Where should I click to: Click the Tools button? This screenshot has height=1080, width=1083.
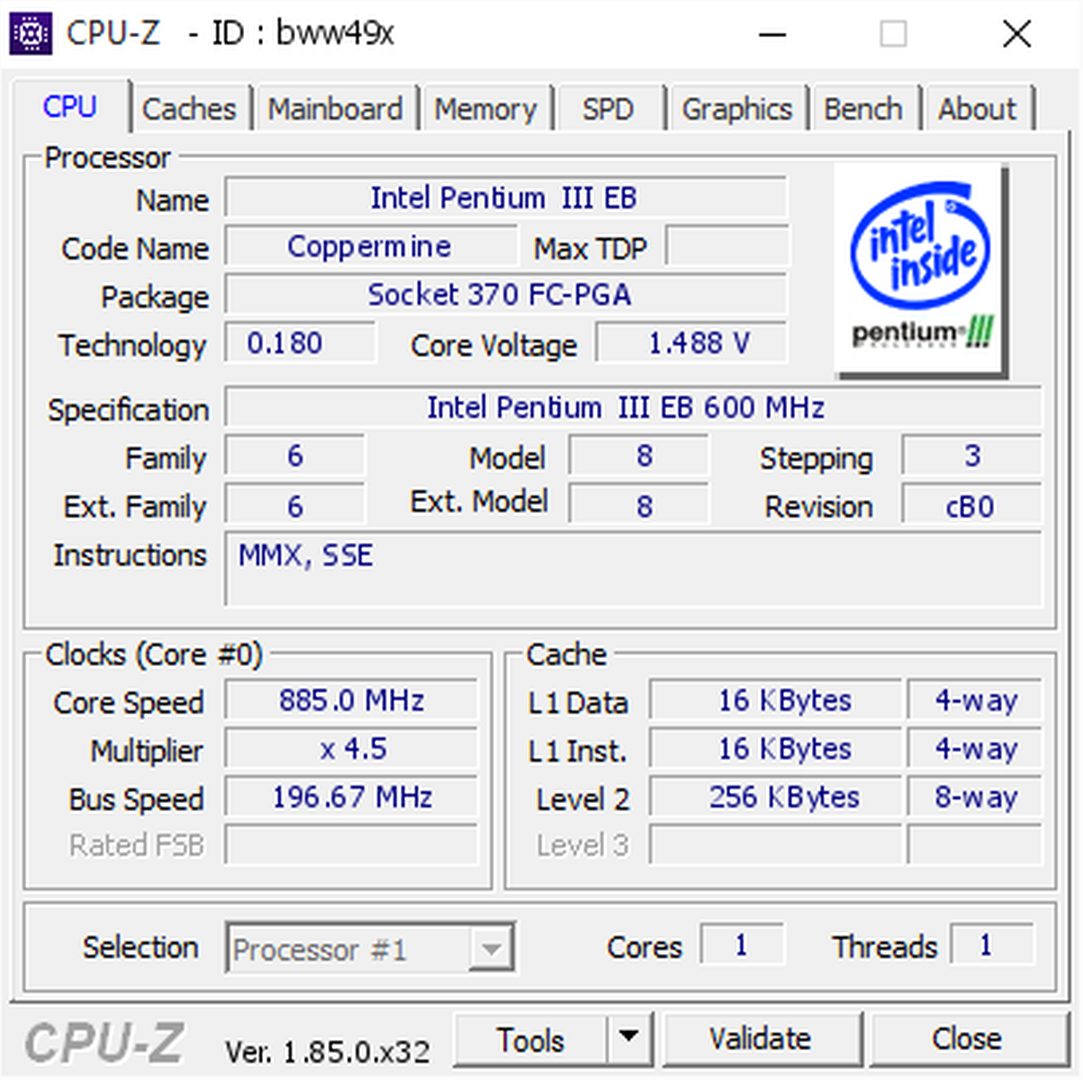coord(531,1038)
